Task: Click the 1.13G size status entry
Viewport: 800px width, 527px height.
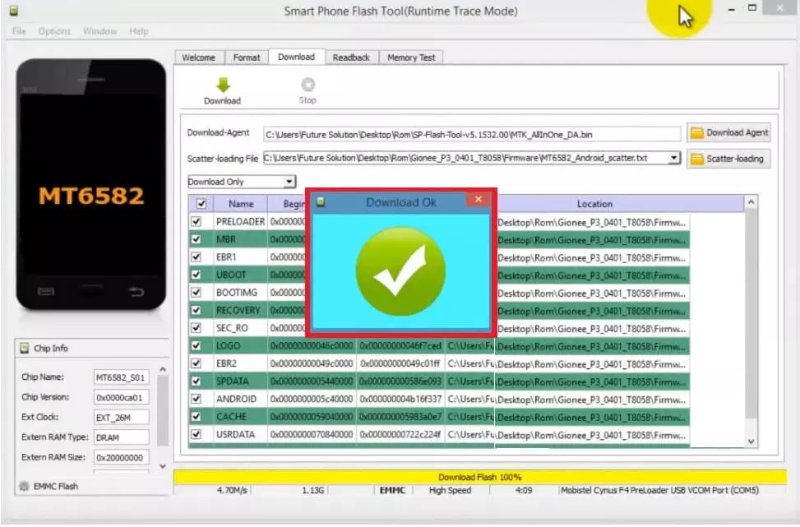Action: 313,490
